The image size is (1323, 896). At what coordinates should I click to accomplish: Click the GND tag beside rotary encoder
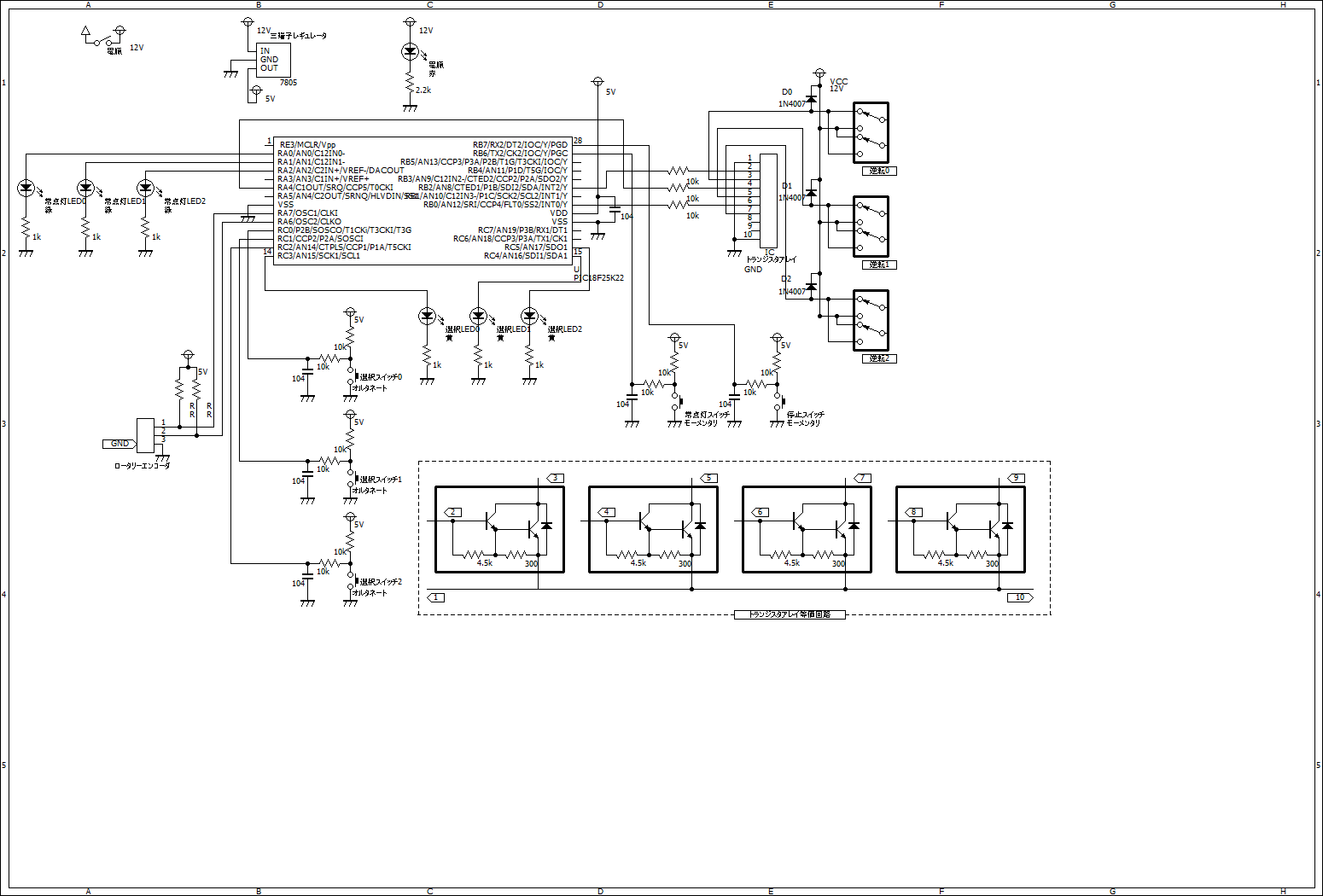pyautogui.click(x=119, y=444)
